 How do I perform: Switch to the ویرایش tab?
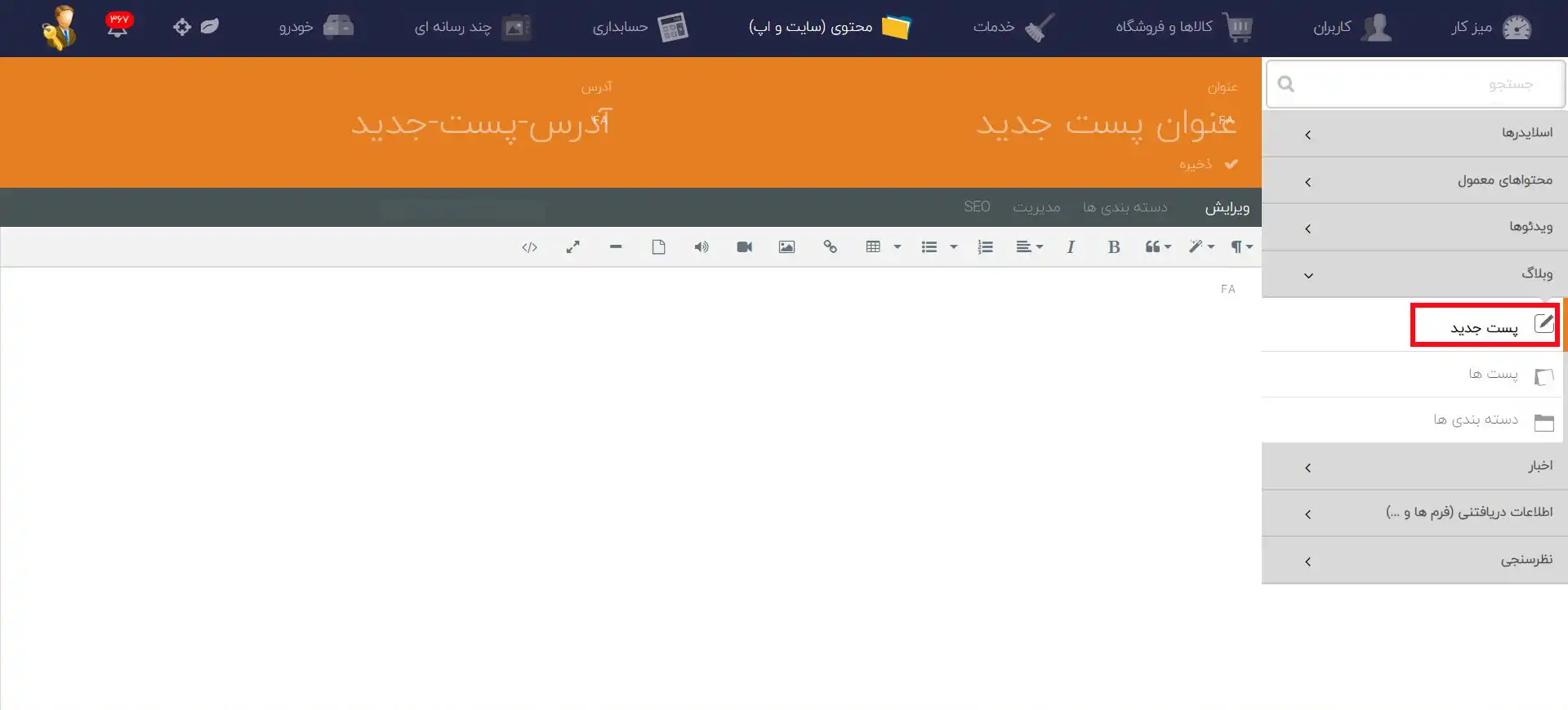(1227, 208)
